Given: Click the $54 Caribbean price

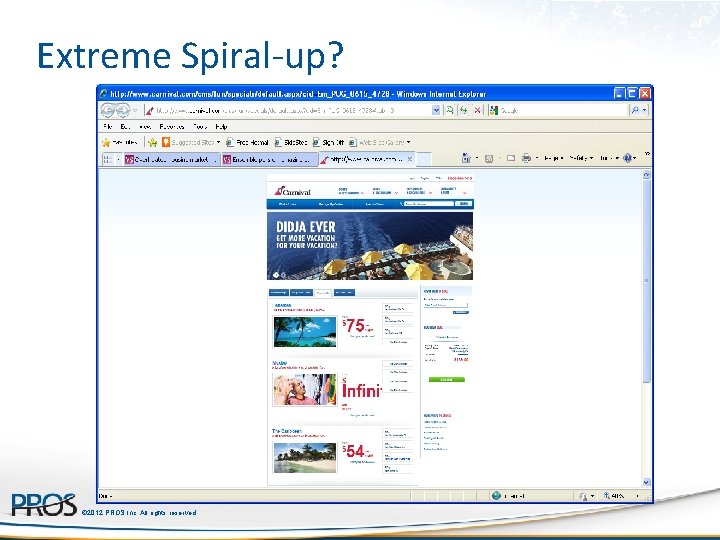Looking at the screenshot, I should 358,451.
